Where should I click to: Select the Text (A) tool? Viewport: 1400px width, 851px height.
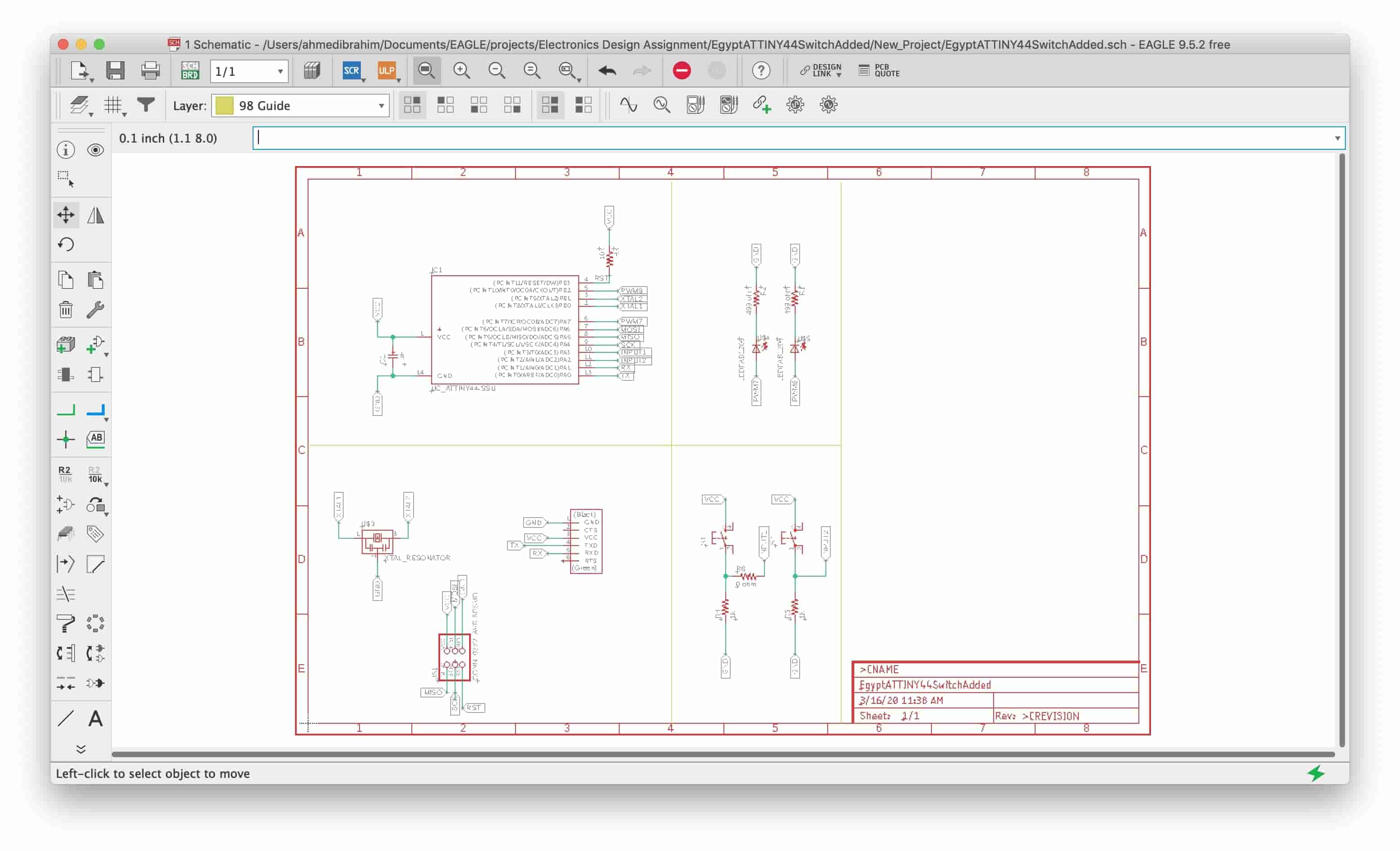pos(96,719)
